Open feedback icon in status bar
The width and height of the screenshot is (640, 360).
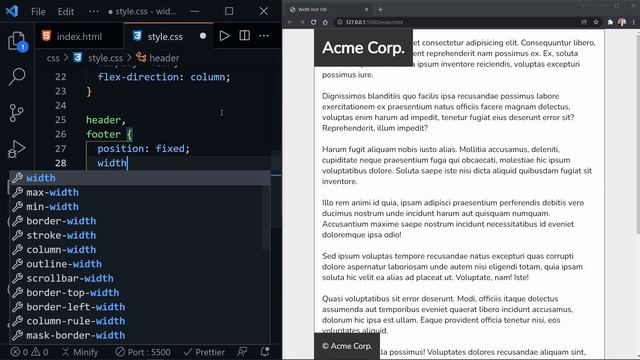coord(242,351)
